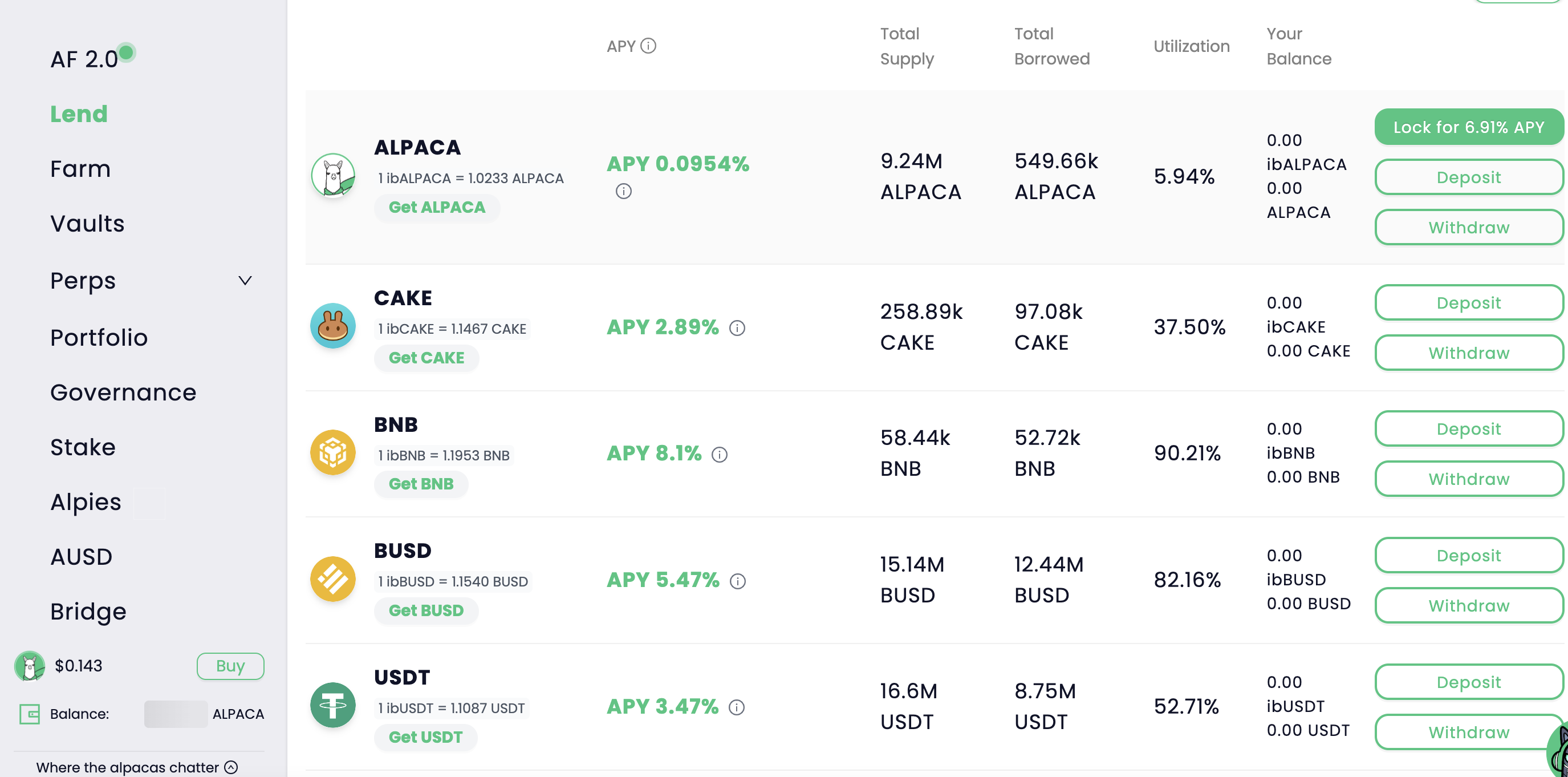Image resolution: width=1568 pixels, height=777 pixels.
Task: Expand the Perps menu chevron
Action: (x=245, y=281)
